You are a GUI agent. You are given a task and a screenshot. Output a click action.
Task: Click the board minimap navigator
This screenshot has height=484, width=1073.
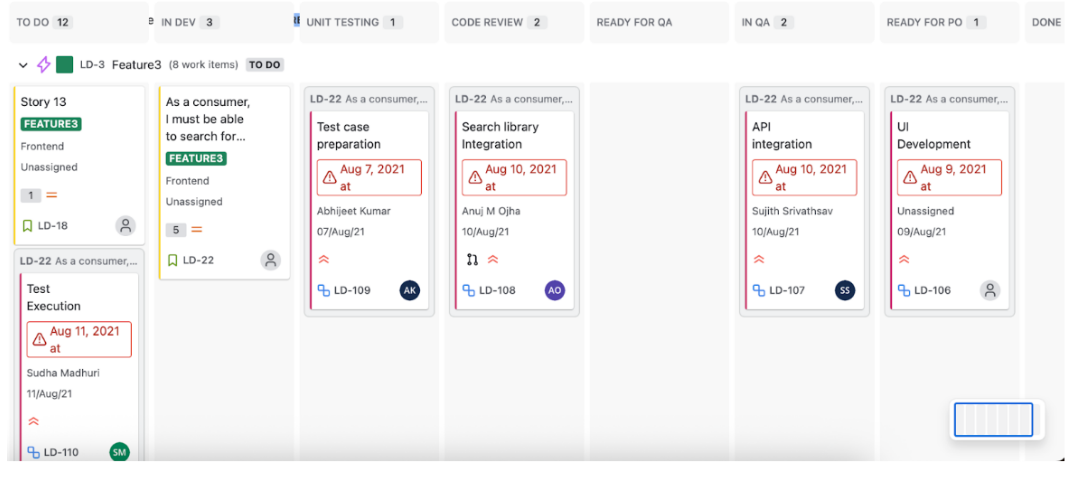click(993, 420)
